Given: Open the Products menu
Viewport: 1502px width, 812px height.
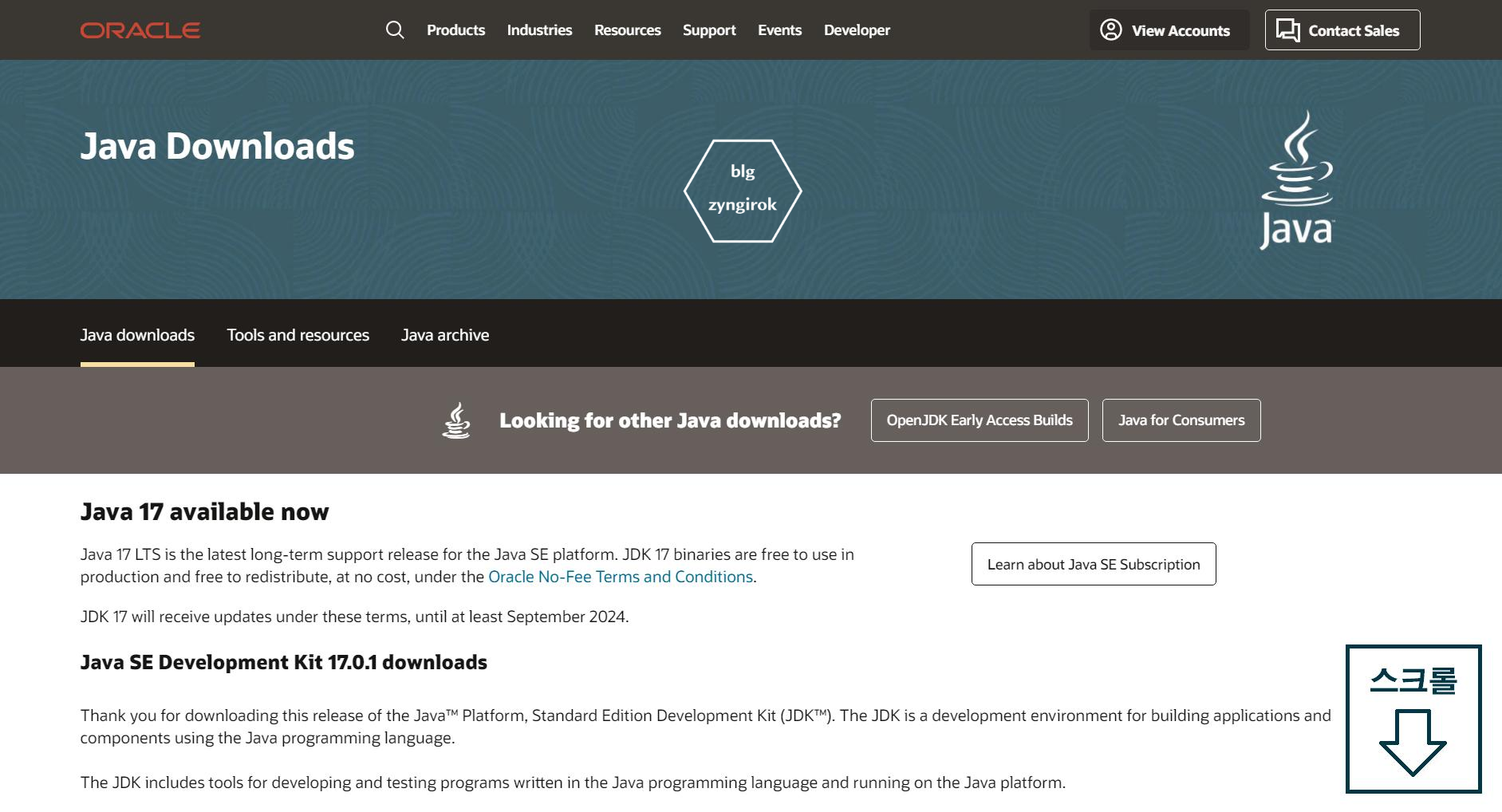Looking at the screenshot, I should (455, 30).
